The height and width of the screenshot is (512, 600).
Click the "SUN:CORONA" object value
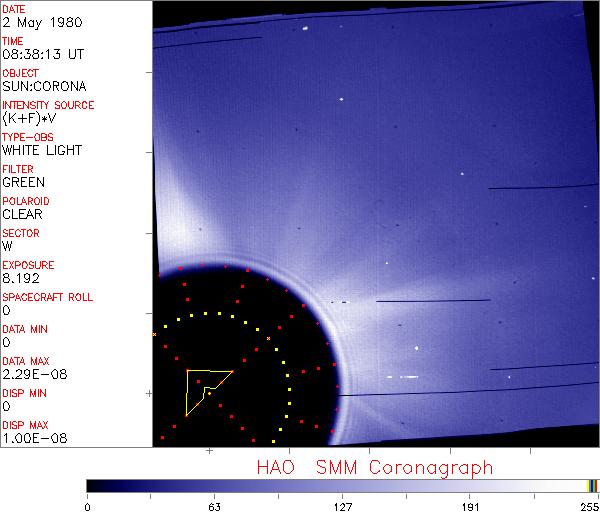point(36,87)
